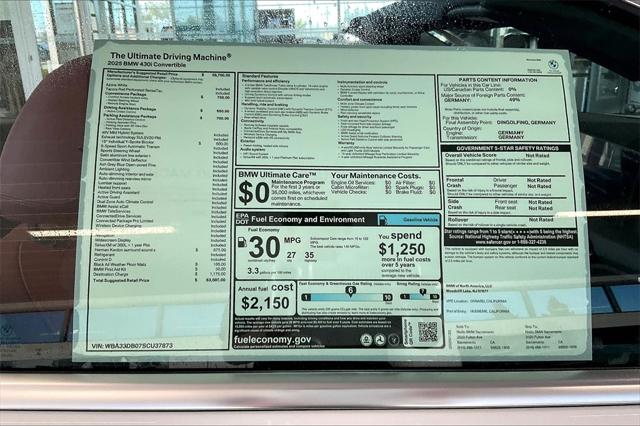Click the last agency seal before QR code
This screenshot has width=640, height=426.
pyautogui.click(x=393, y=339)
